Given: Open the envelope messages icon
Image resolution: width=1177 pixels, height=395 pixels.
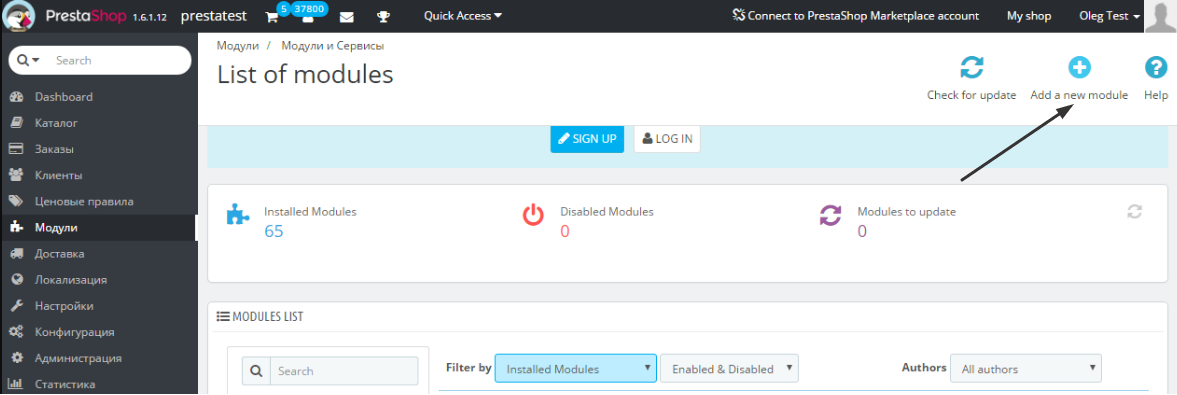Looking at the screenshot, I should click(347, 17).
